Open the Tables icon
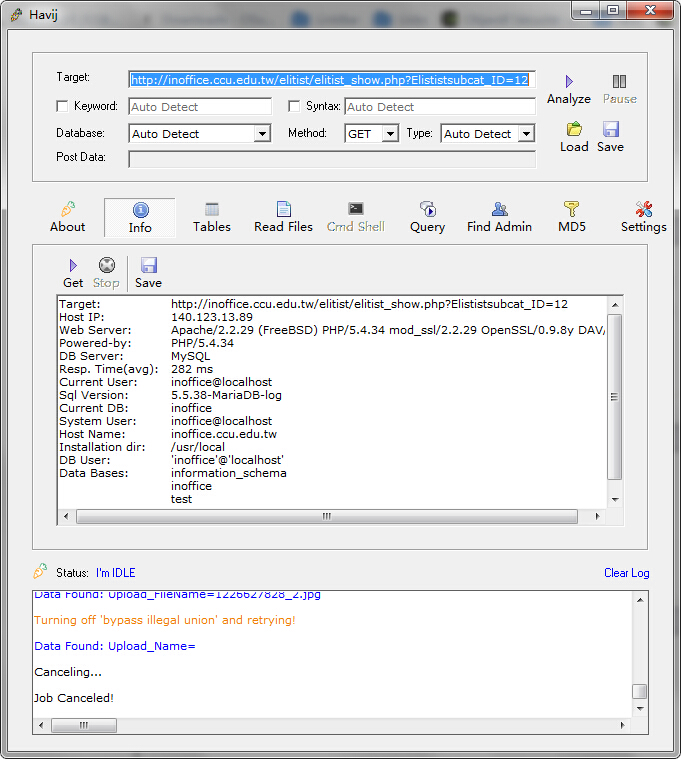Image resolution: width=681 pixels, height=759 pixels. pyautogui.click(x=212, y=209)
